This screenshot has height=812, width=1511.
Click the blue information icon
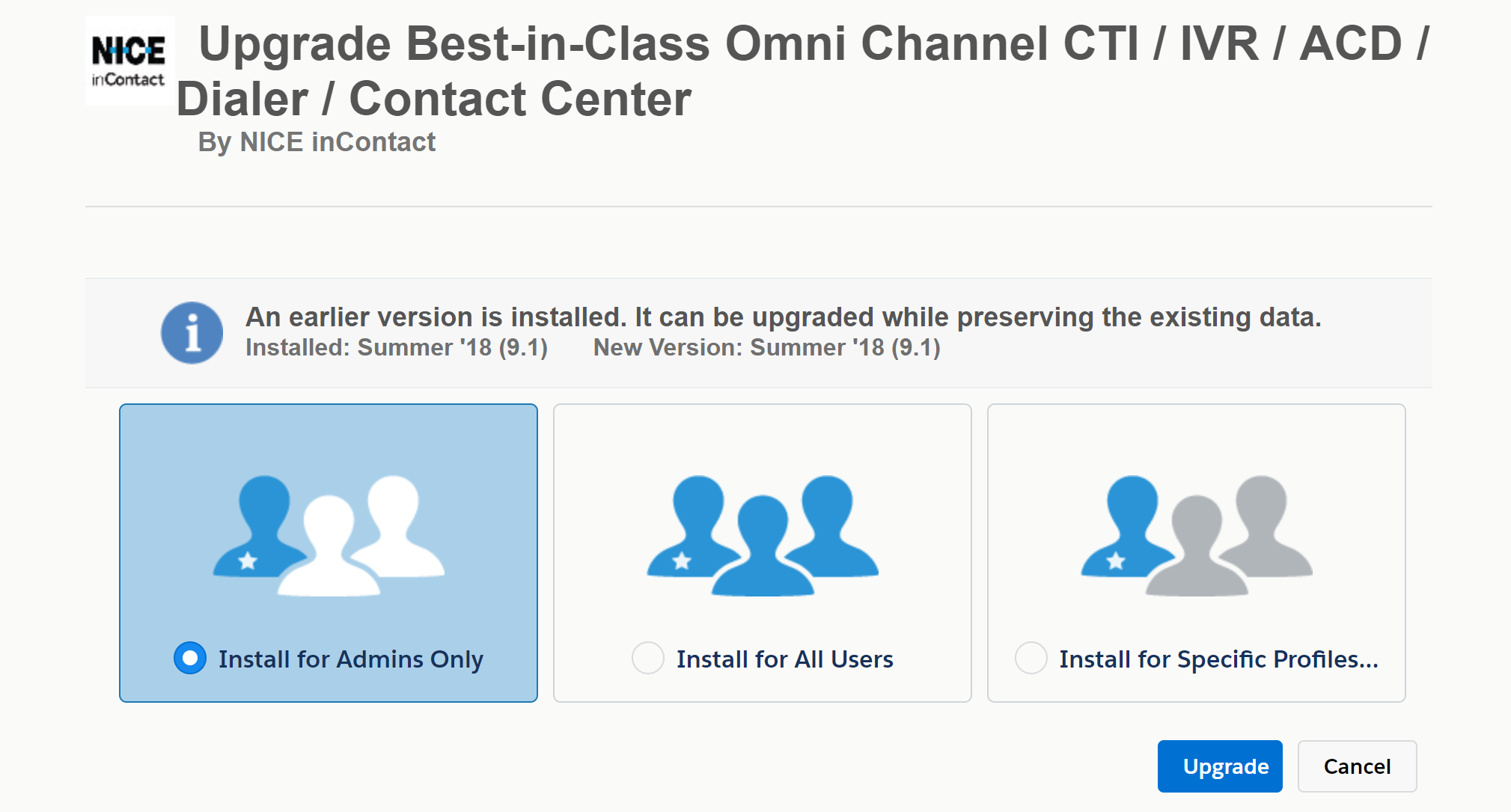(x=192, y=333)
